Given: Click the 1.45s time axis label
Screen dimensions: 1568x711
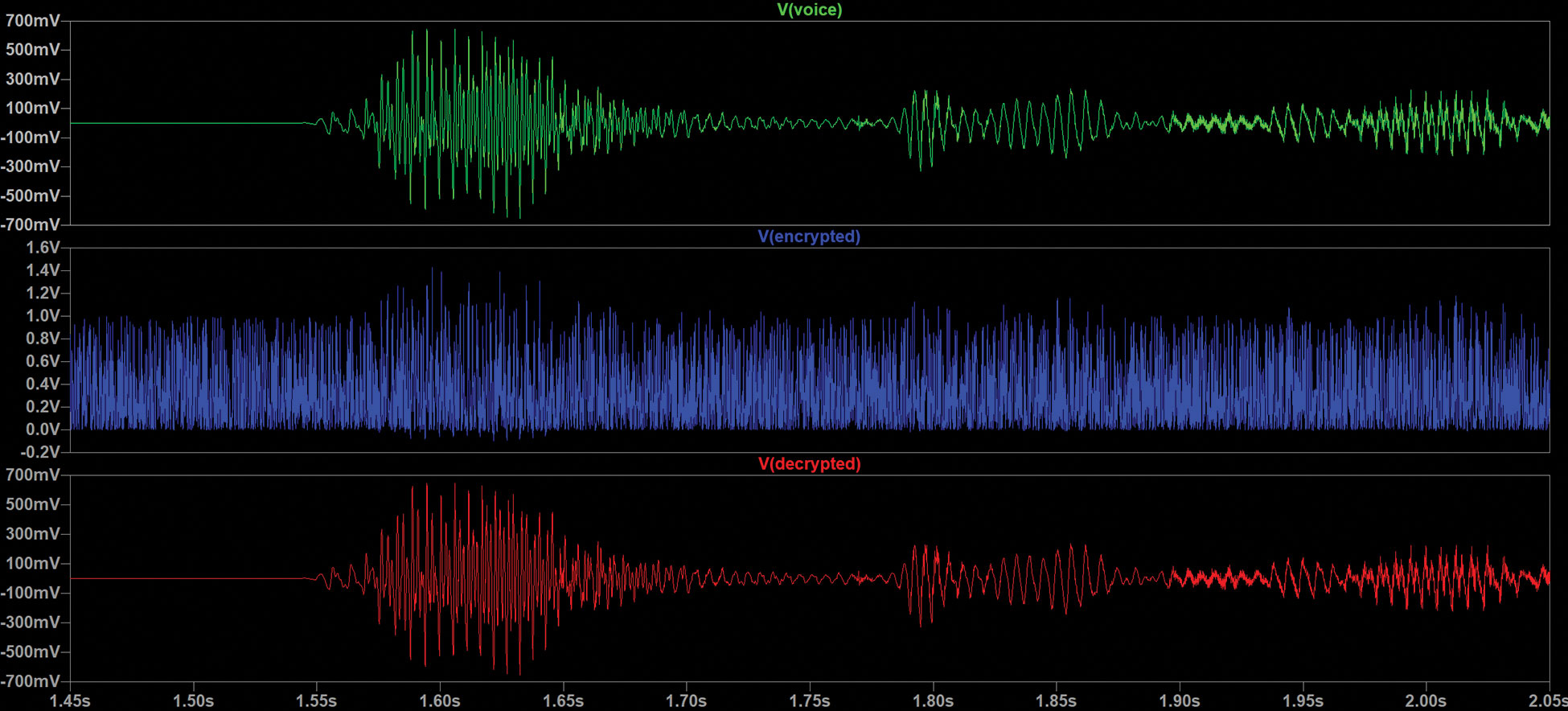Looking at the screenshot, I should (70, 701).
